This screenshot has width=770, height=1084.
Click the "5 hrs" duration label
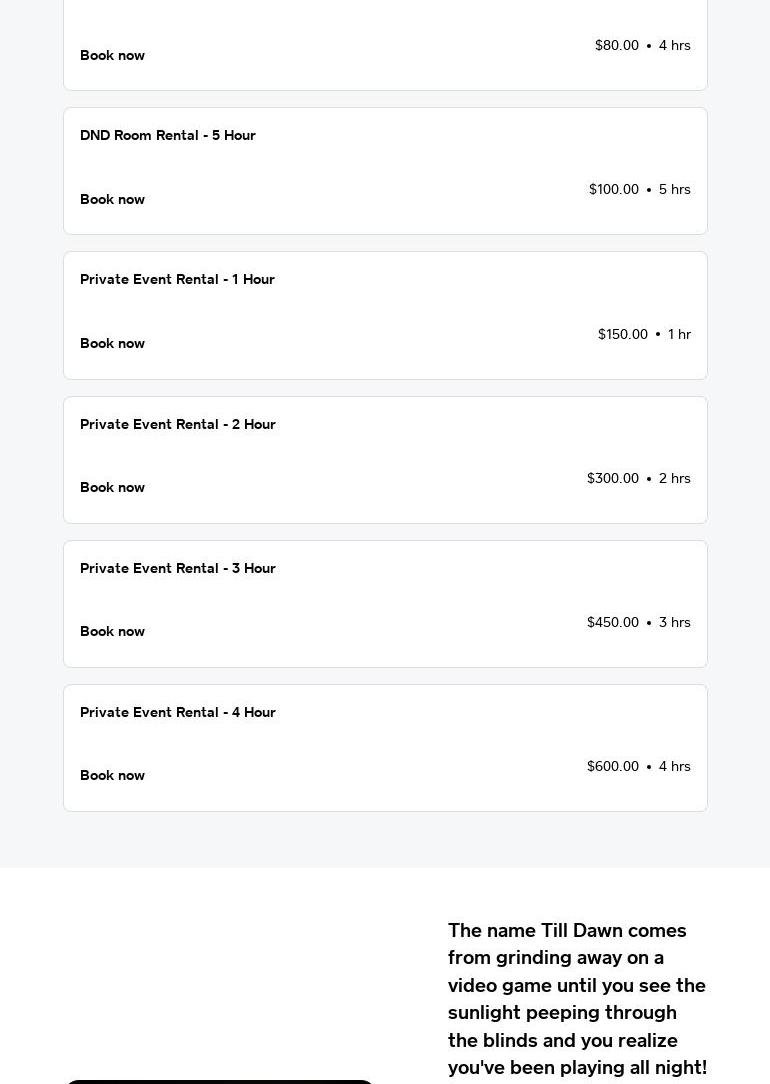674,189
